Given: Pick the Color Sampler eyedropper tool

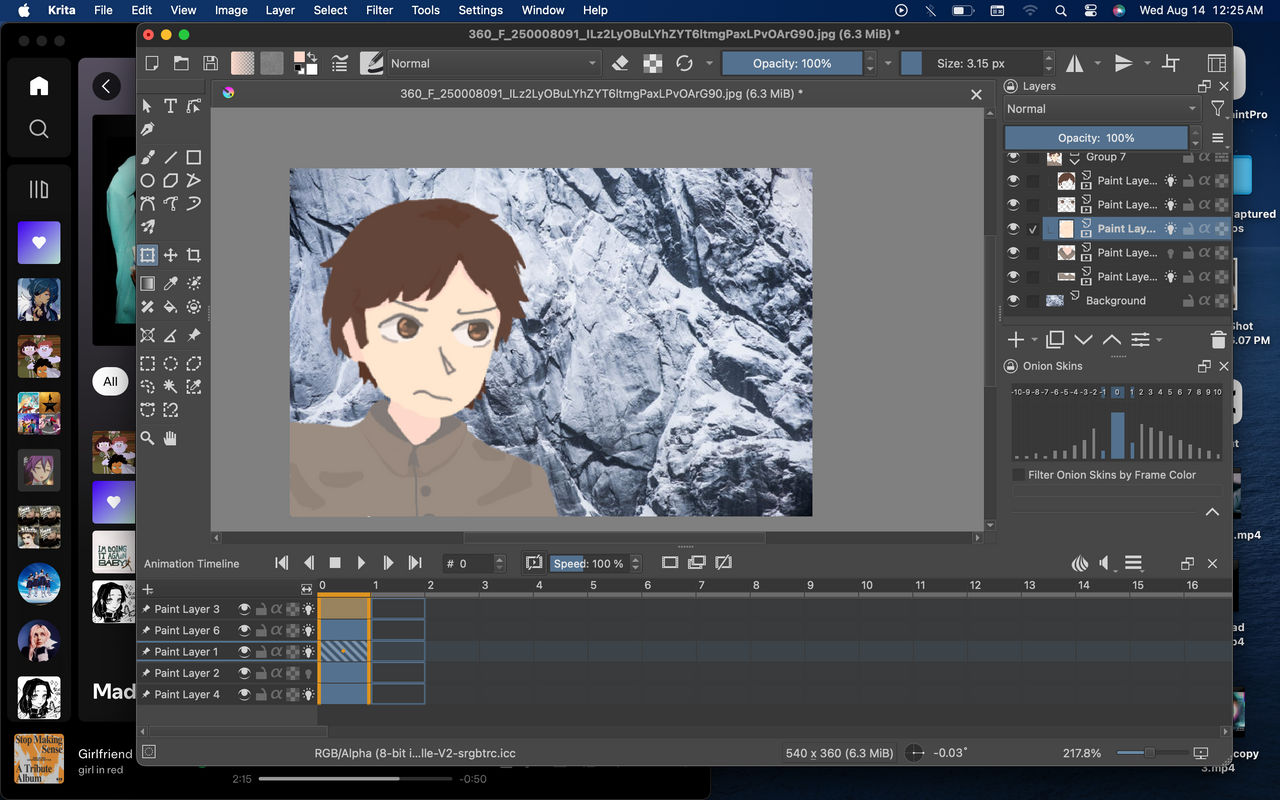Looking at the screenshot, I should click(171, 283).
